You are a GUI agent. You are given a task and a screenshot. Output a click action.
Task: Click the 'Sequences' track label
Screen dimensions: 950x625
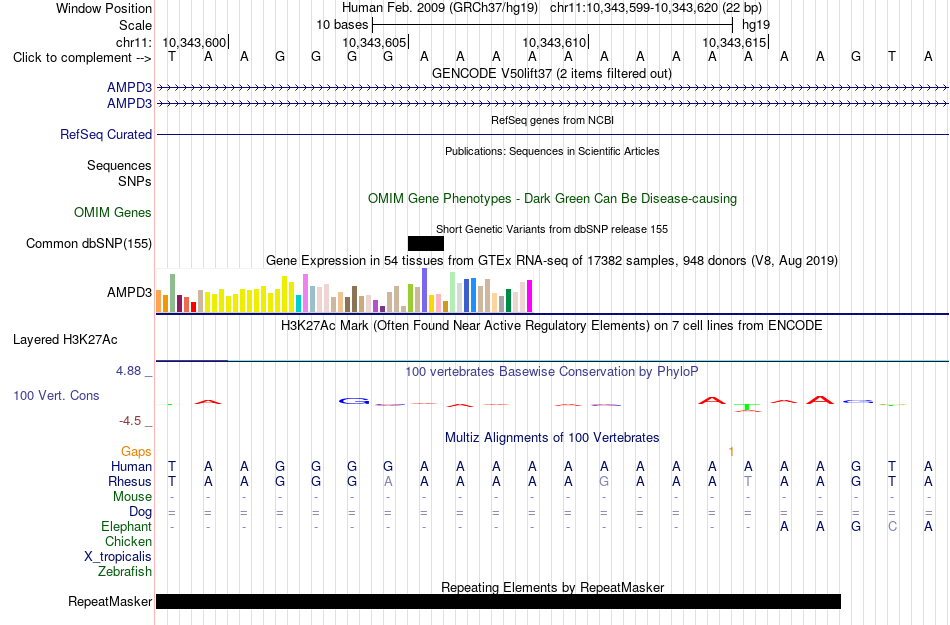(x=119, y=165)
